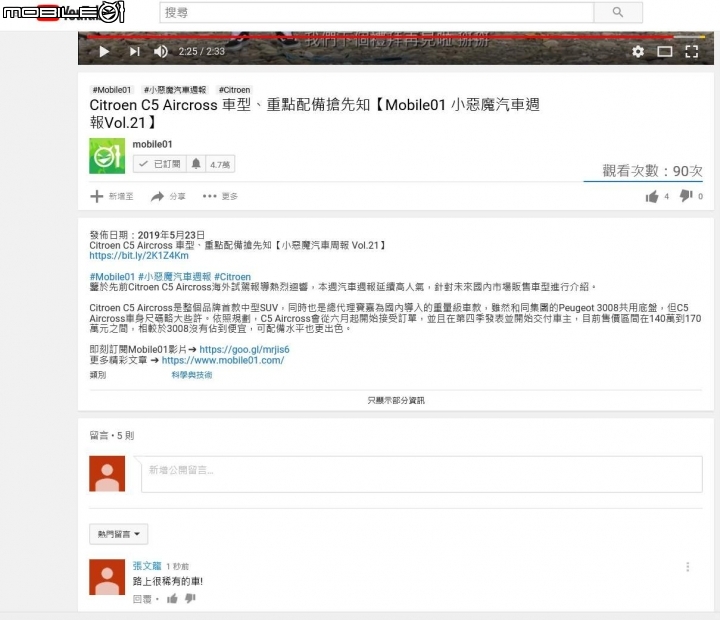
Task: Click the search magnifier button
Action: pyautogui.click(x=618, y=12)
